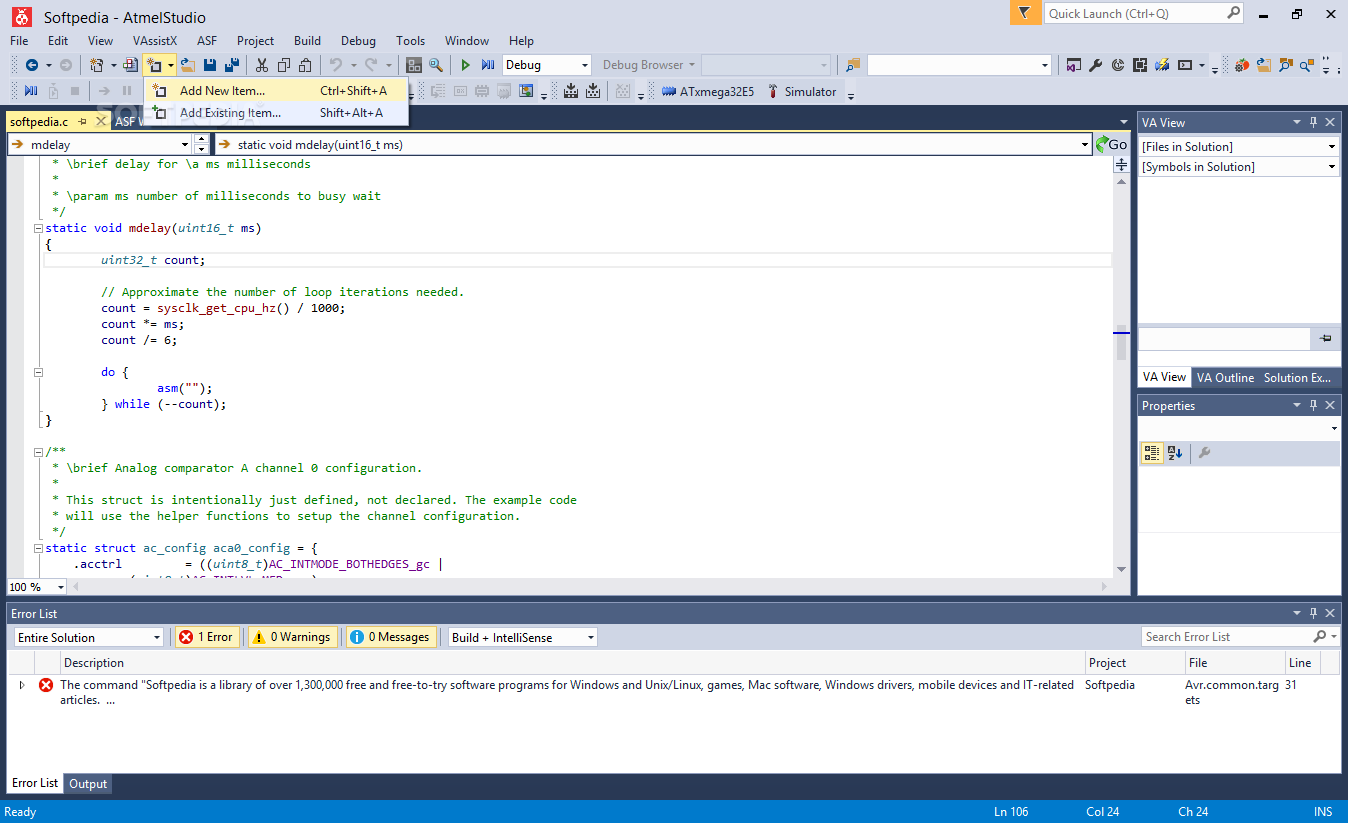Open the mdelay scope dropdown
Viewport: 1348px width, 823px height.
pos(184,144)
